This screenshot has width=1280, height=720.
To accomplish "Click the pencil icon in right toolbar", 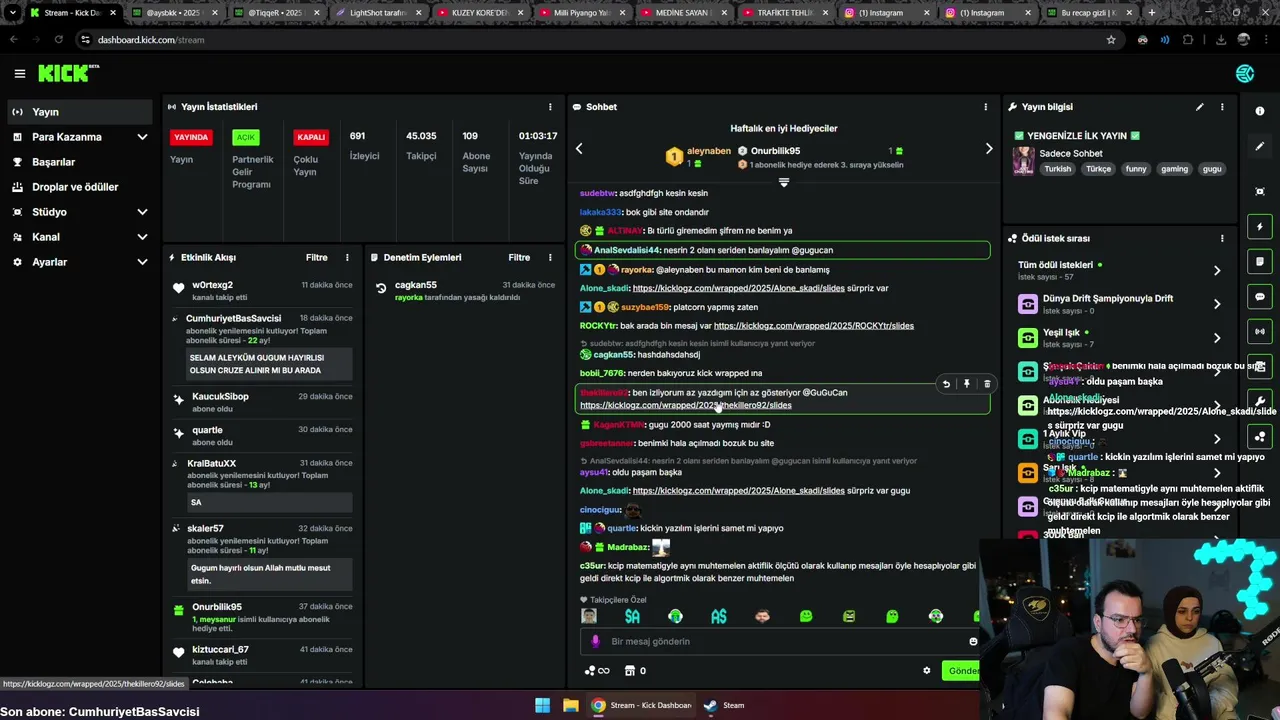I will point(1260,146).
